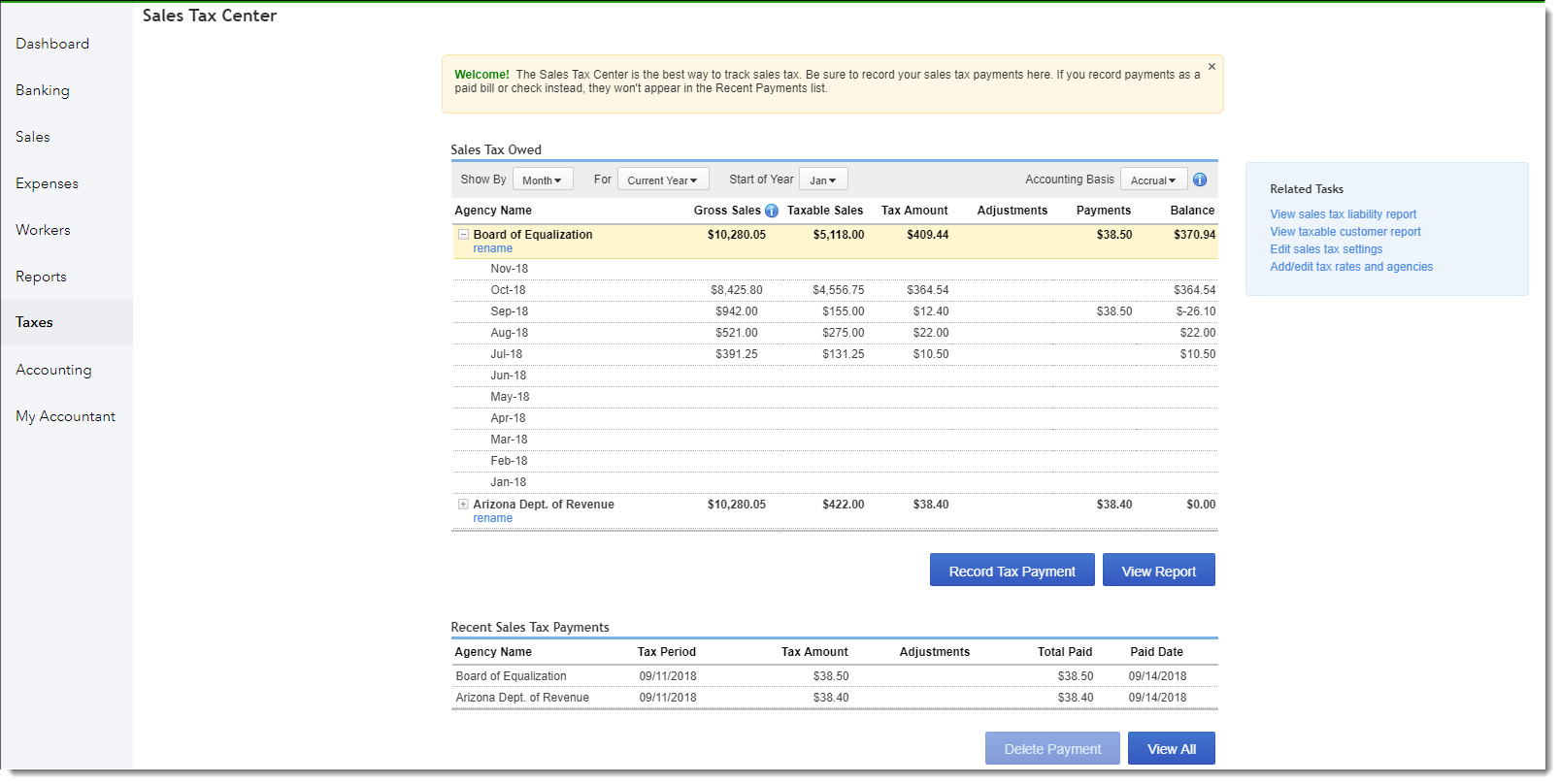Go to Banking in the sidebar

pos(43,90)
